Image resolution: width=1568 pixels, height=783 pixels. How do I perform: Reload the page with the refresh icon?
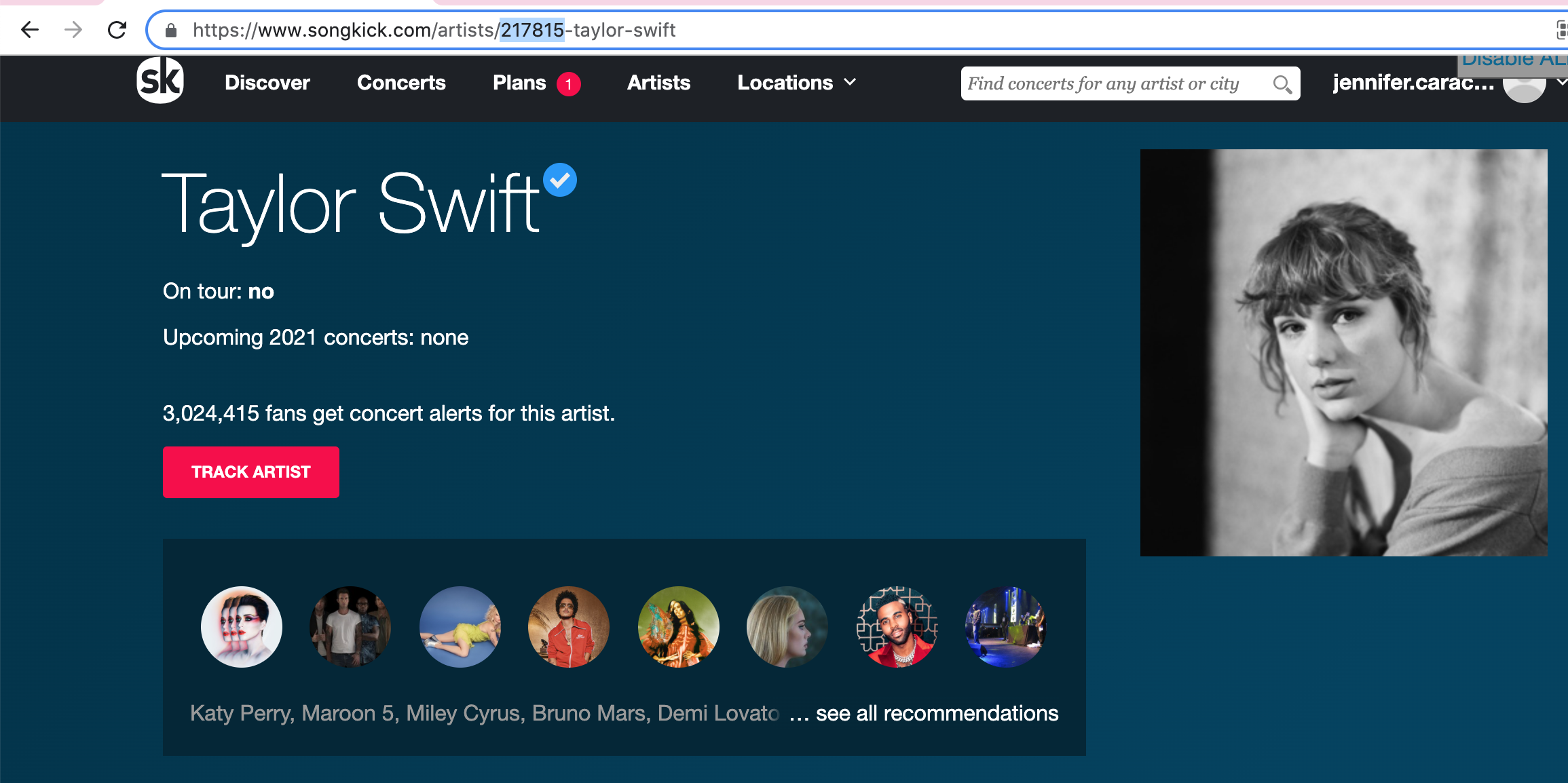point(117,30)
